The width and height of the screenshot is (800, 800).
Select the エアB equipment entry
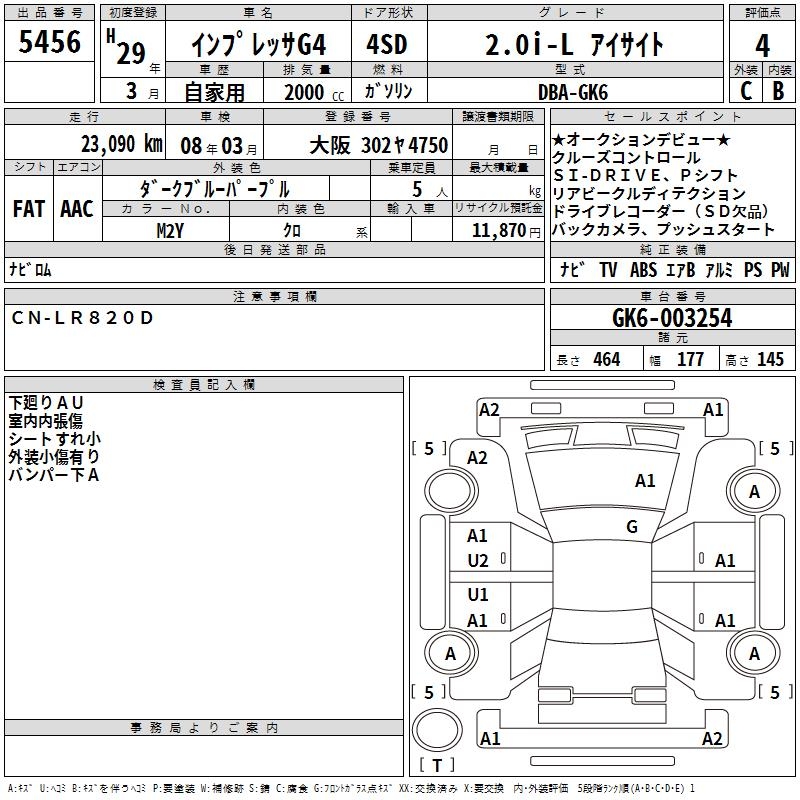click(x=681, y=270)
